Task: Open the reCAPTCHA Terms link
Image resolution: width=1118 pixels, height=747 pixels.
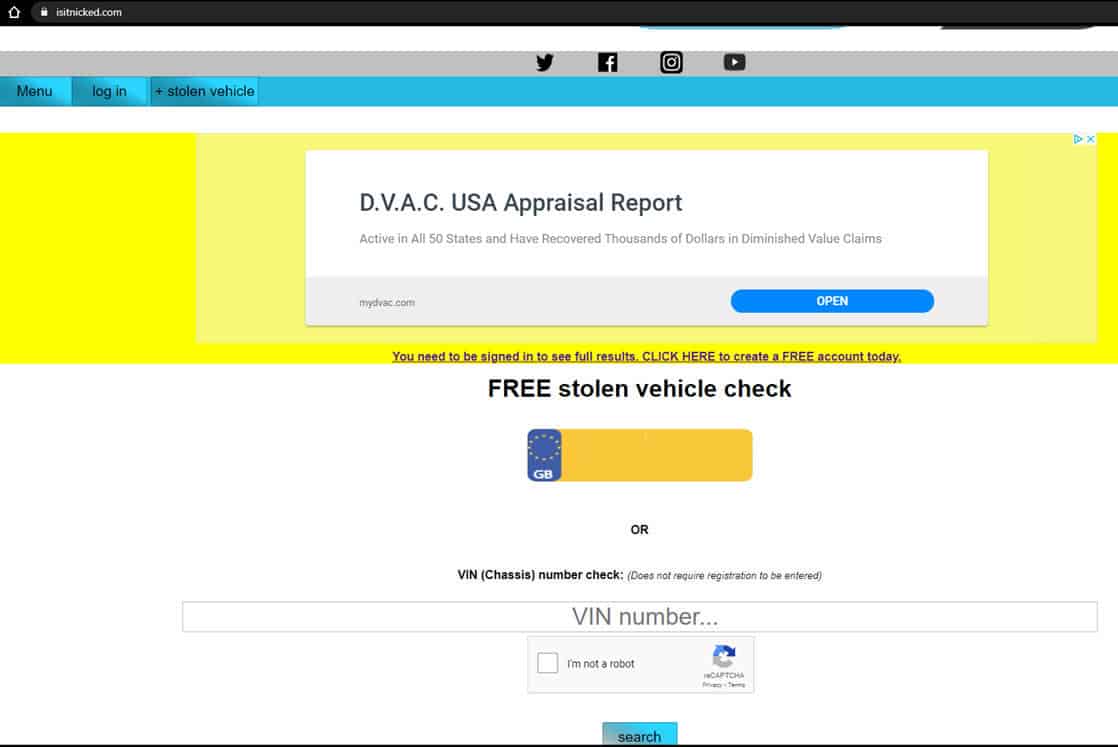Action: (x=737, y=685)
